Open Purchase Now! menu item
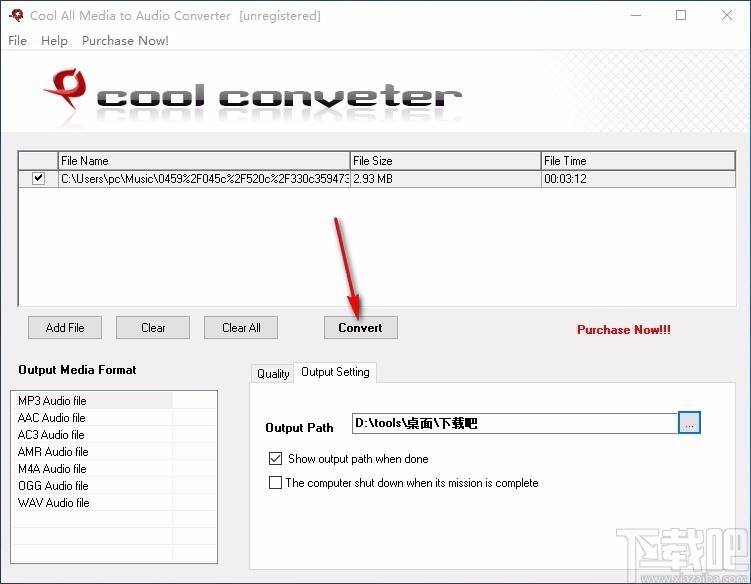This screenshot has width=751, height=584. click(125, 41)
